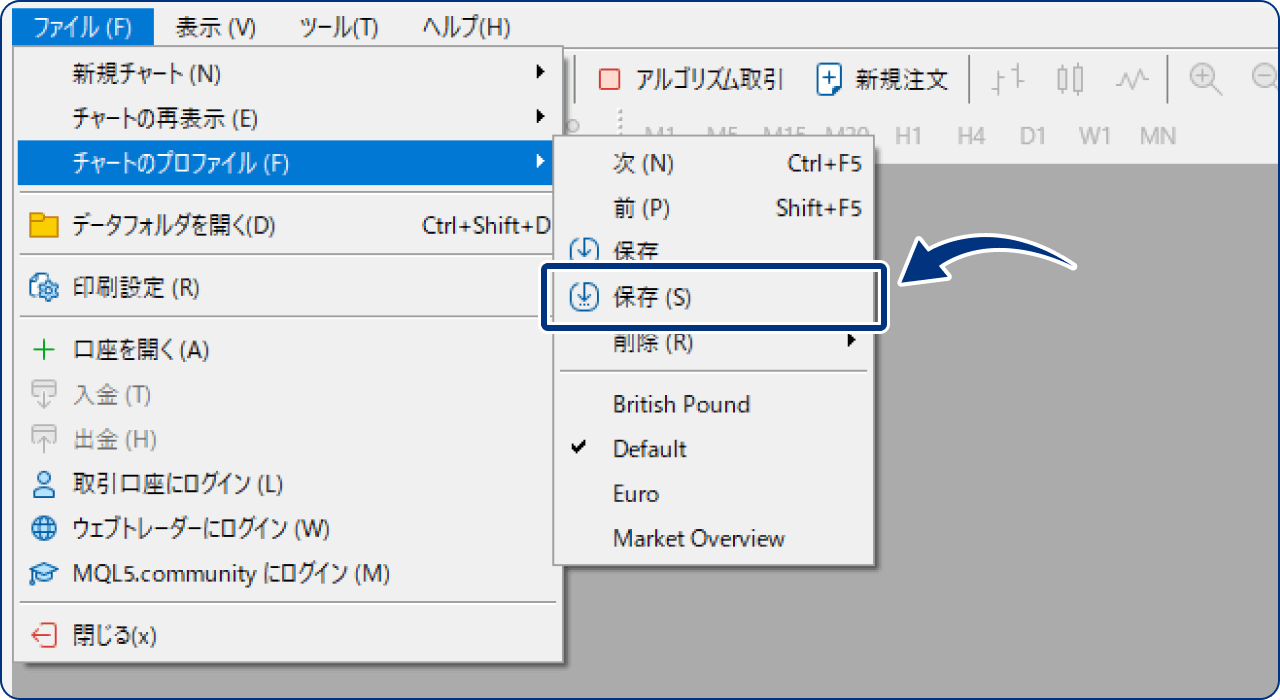
Task: Open the ツール (T) menu
Action: (x=338, y=28)
